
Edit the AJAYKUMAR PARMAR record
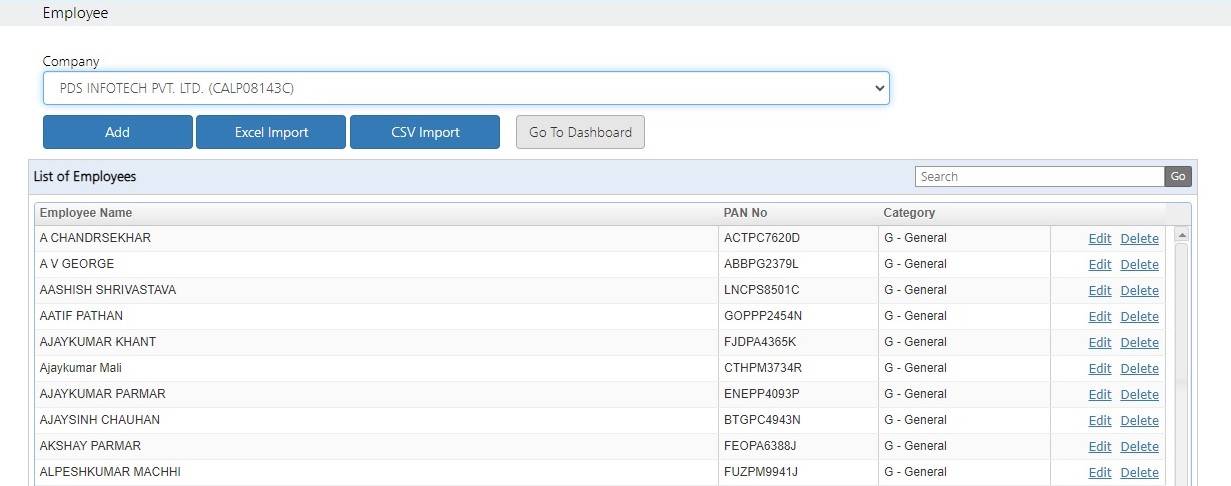click(1100, 395)
